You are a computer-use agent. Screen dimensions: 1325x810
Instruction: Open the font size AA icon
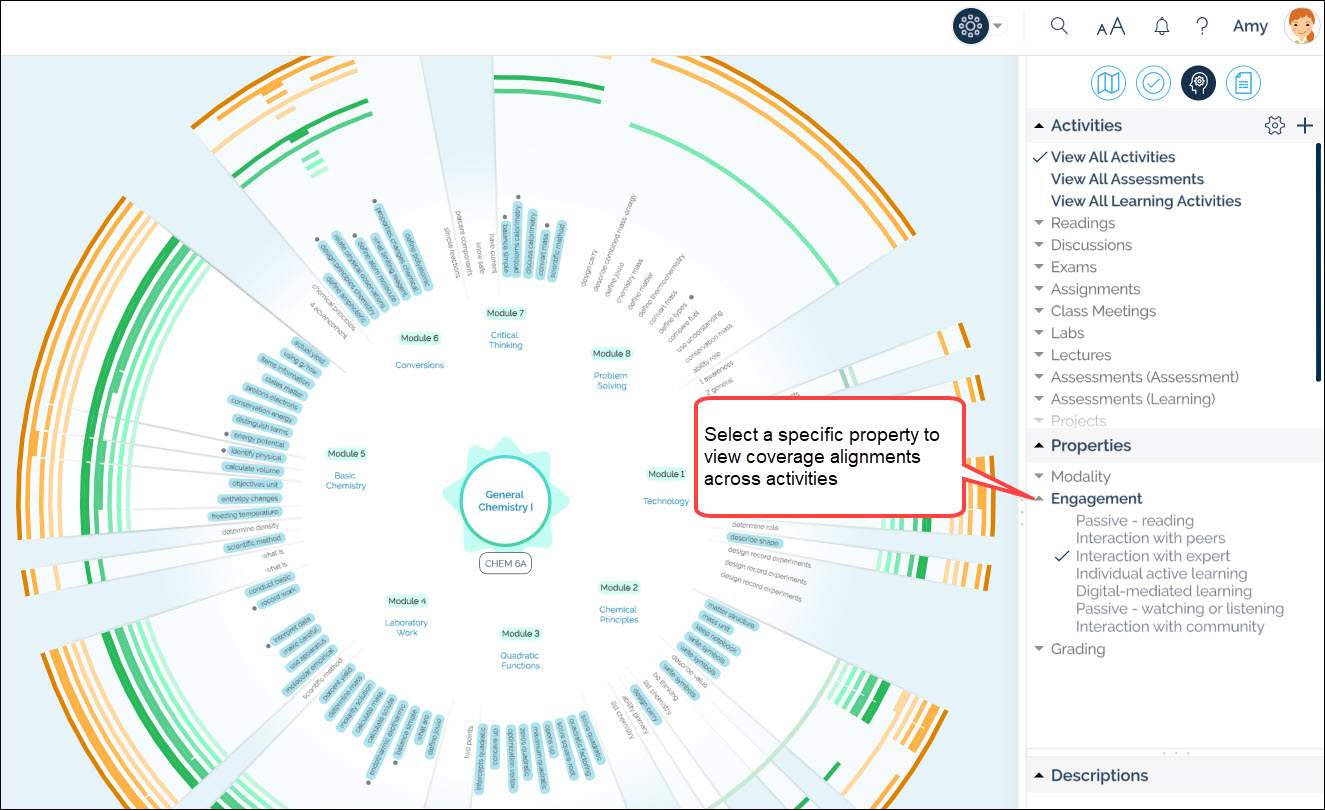(x=1110, y=27)
